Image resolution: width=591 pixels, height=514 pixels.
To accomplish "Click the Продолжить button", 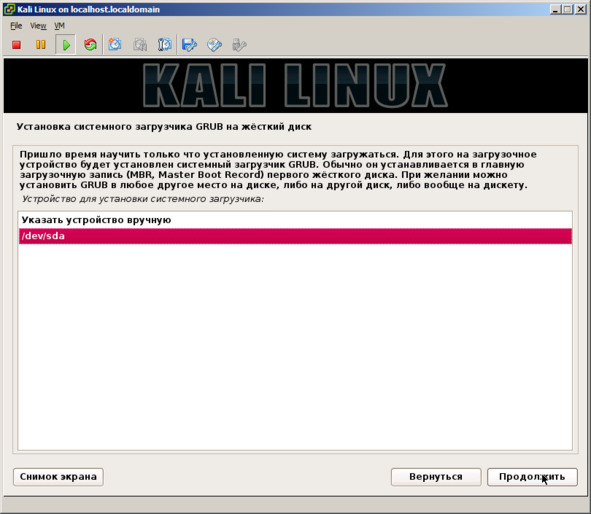I will click(x=532, y=477).
